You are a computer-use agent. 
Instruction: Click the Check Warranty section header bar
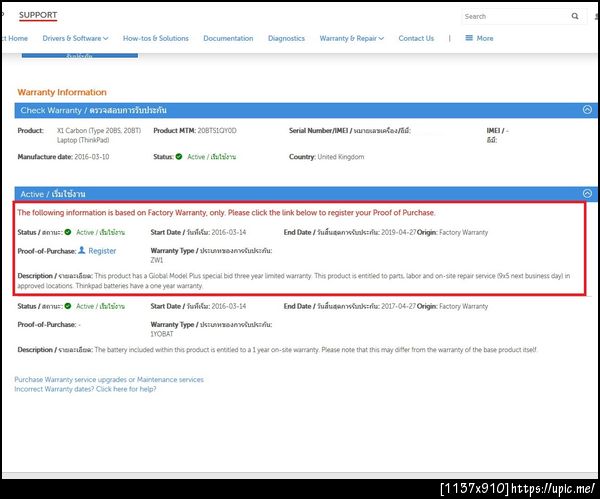[x=306, y=110]
